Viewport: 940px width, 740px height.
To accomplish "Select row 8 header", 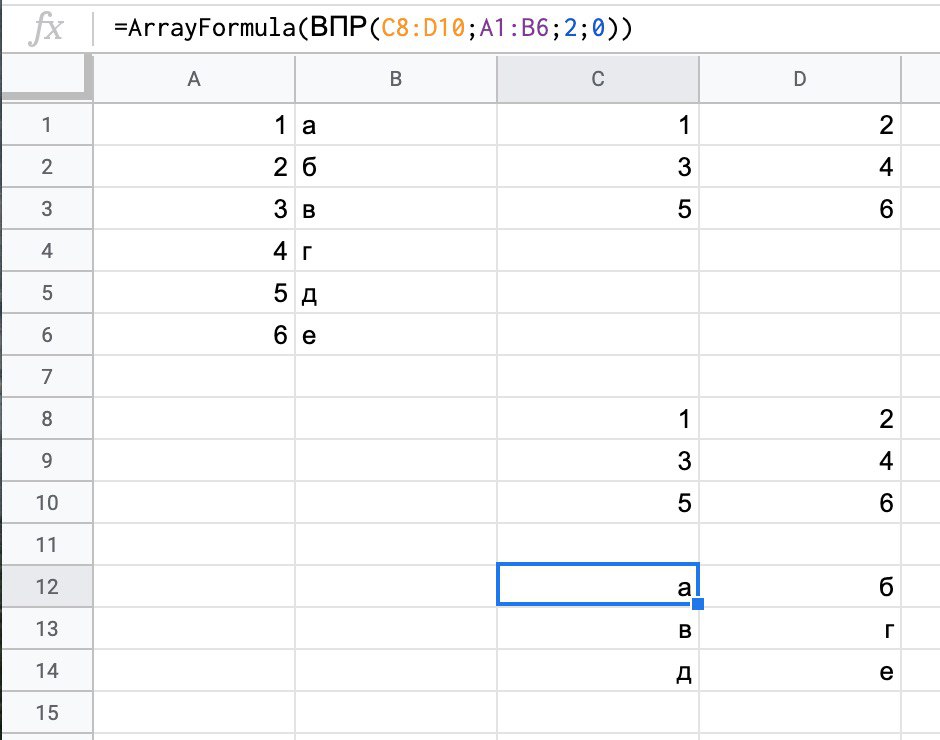I will click(47, 418).
